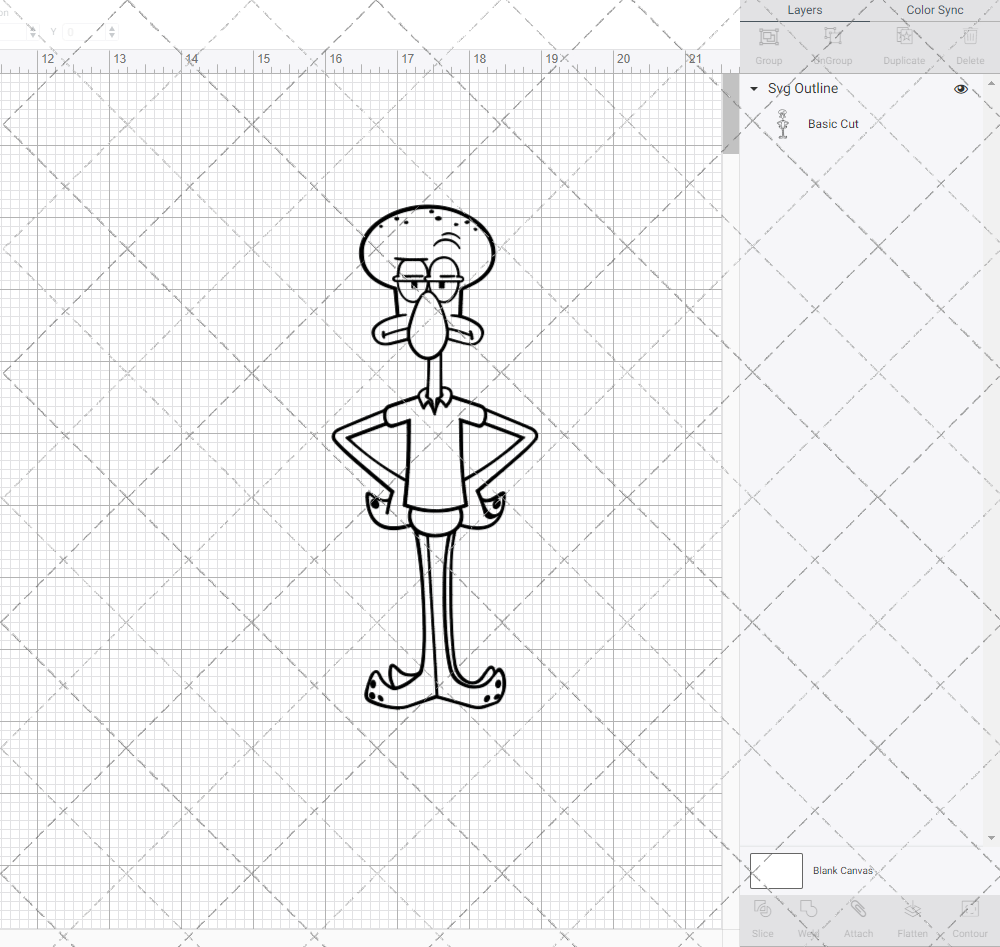Click the white Blank Canvas color swatch
Viewport: 1000px width, 947px height.
click(x=775, y=870)
